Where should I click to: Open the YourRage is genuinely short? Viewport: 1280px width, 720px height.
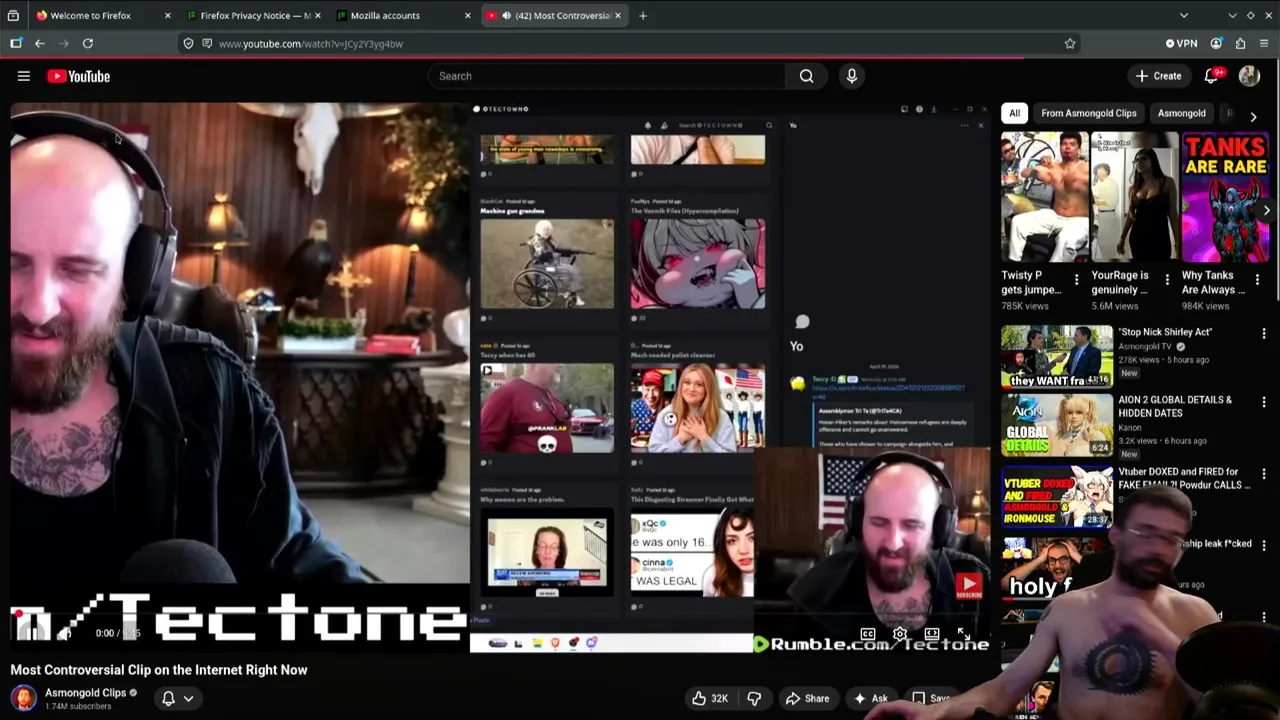1135,197
